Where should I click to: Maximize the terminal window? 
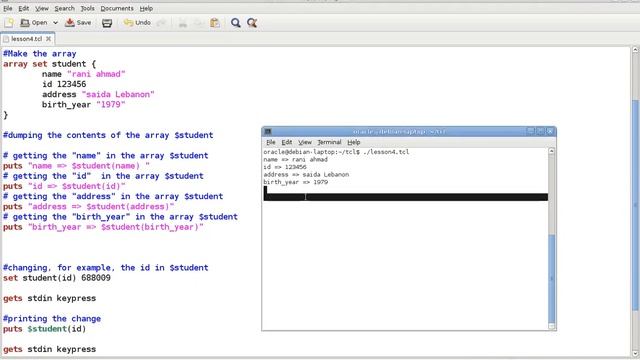540,131
